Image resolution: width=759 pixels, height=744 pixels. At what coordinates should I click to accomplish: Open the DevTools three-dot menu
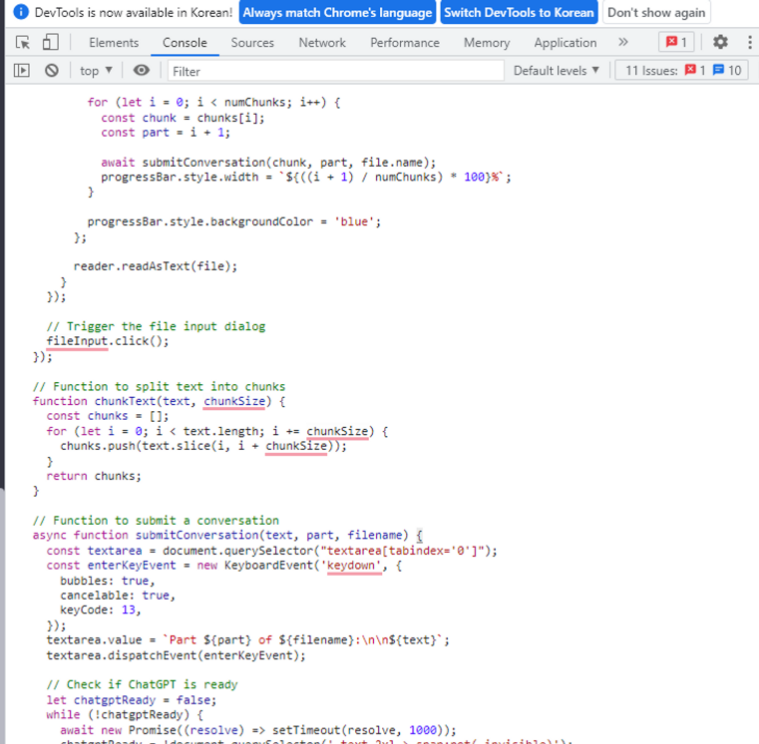point(749,42)
